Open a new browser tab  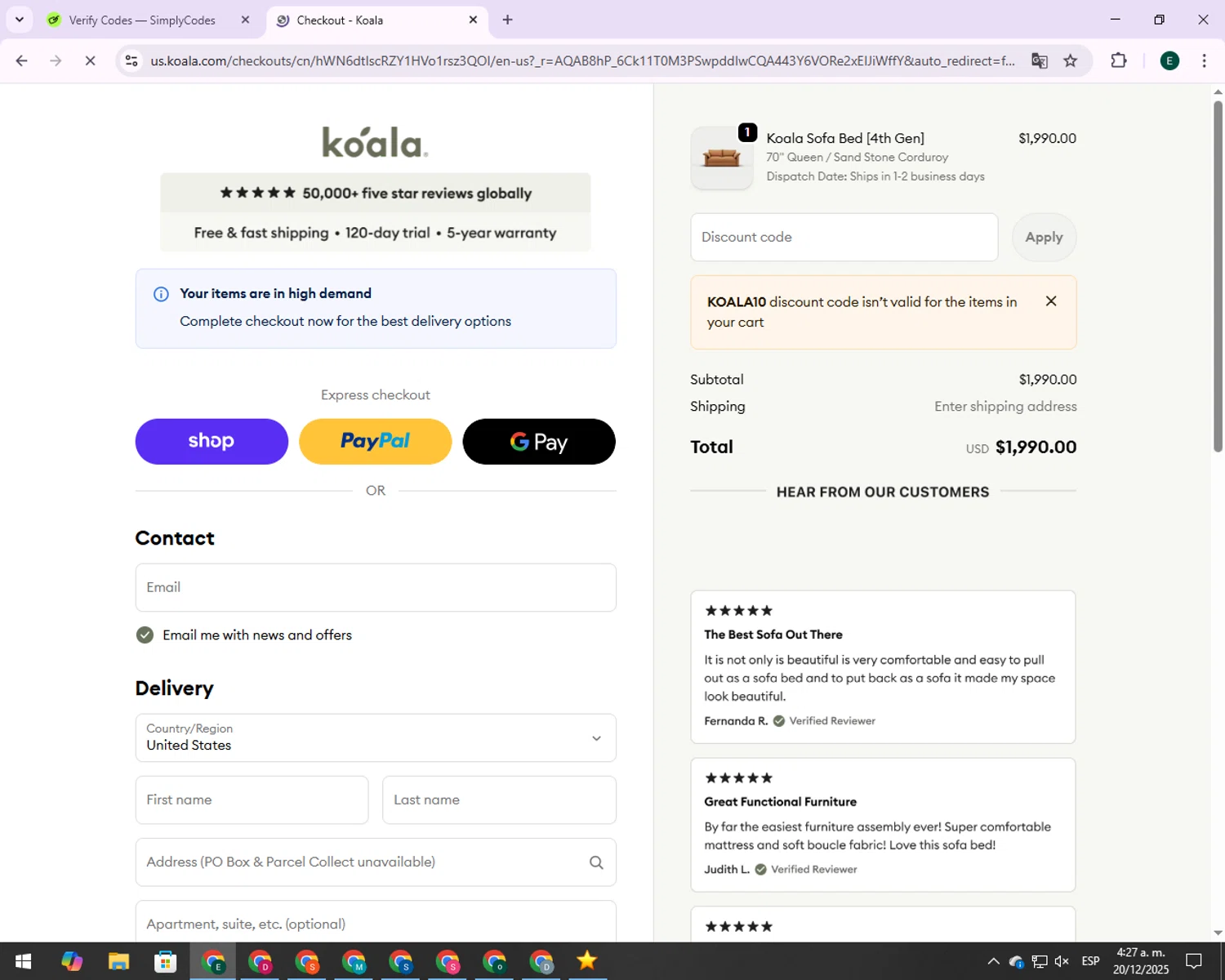pos(507,20)
